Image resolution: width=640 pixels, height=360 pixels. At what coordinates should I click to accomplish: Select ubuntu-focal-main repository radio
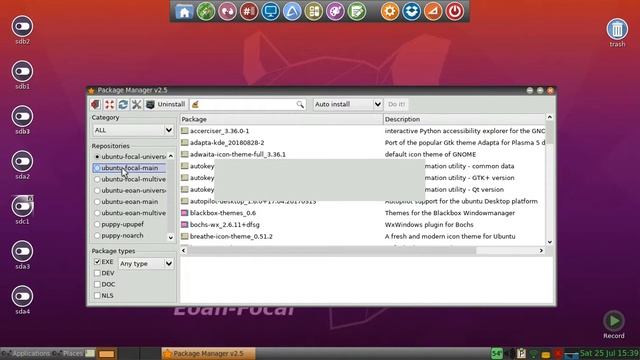(97, 168)
